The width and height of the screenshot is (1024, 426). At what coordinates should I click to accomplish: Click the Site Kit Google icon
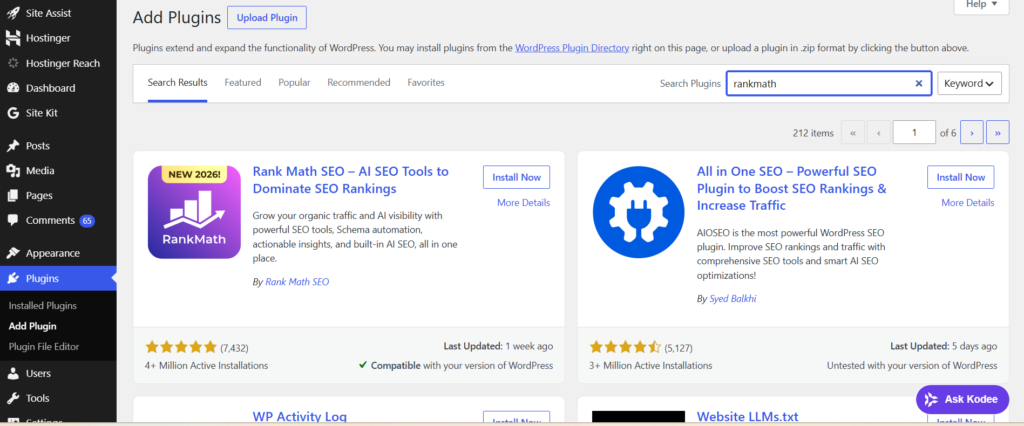pos(12,113)
